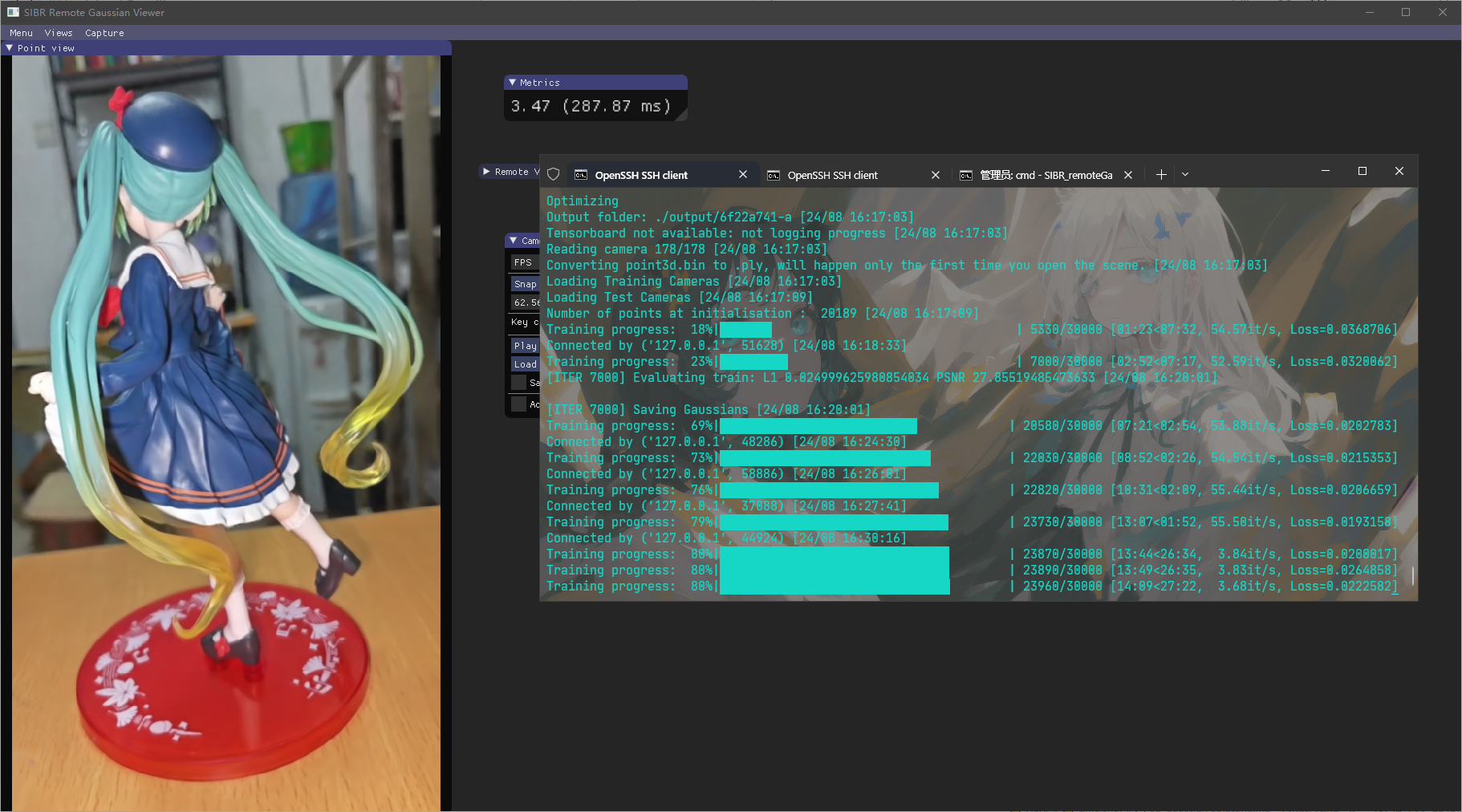Click '[ITER 7000] Evaluating train' line
Viewport: 1462px width, 812px height.
(x=882, y=378)
